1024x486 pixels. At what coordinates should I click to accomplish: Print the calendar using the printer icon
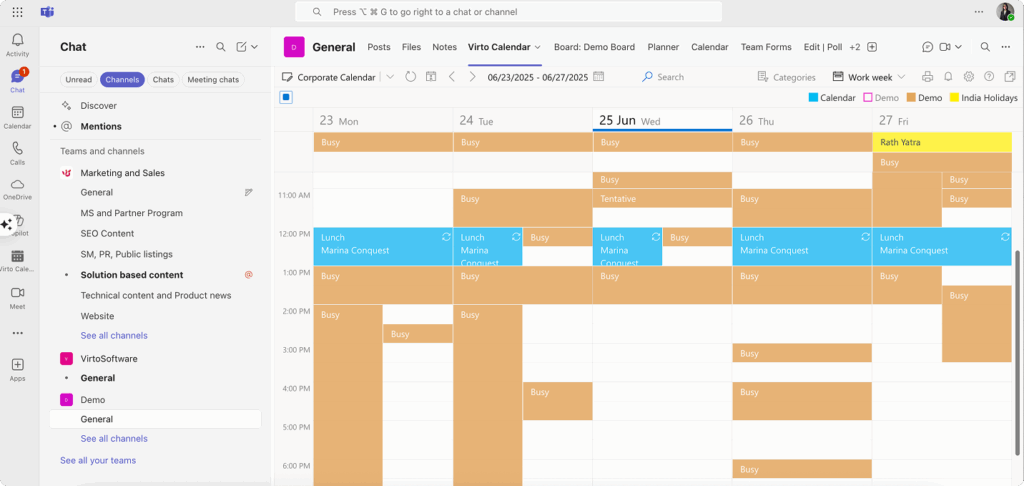coord(927,77)
